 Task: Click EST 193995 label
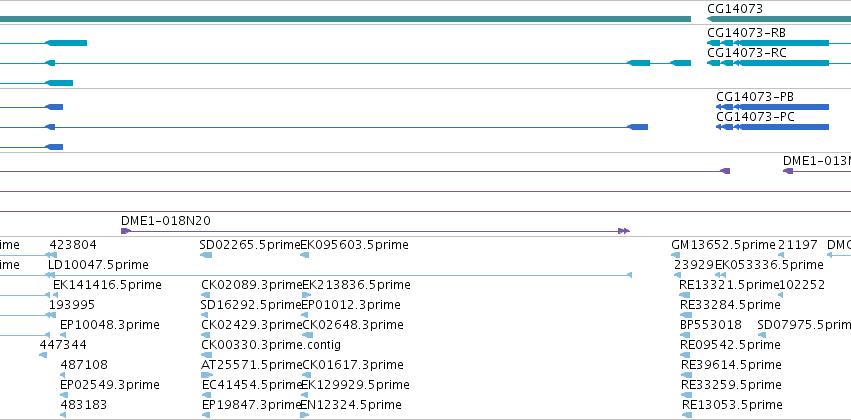[72, 305]
